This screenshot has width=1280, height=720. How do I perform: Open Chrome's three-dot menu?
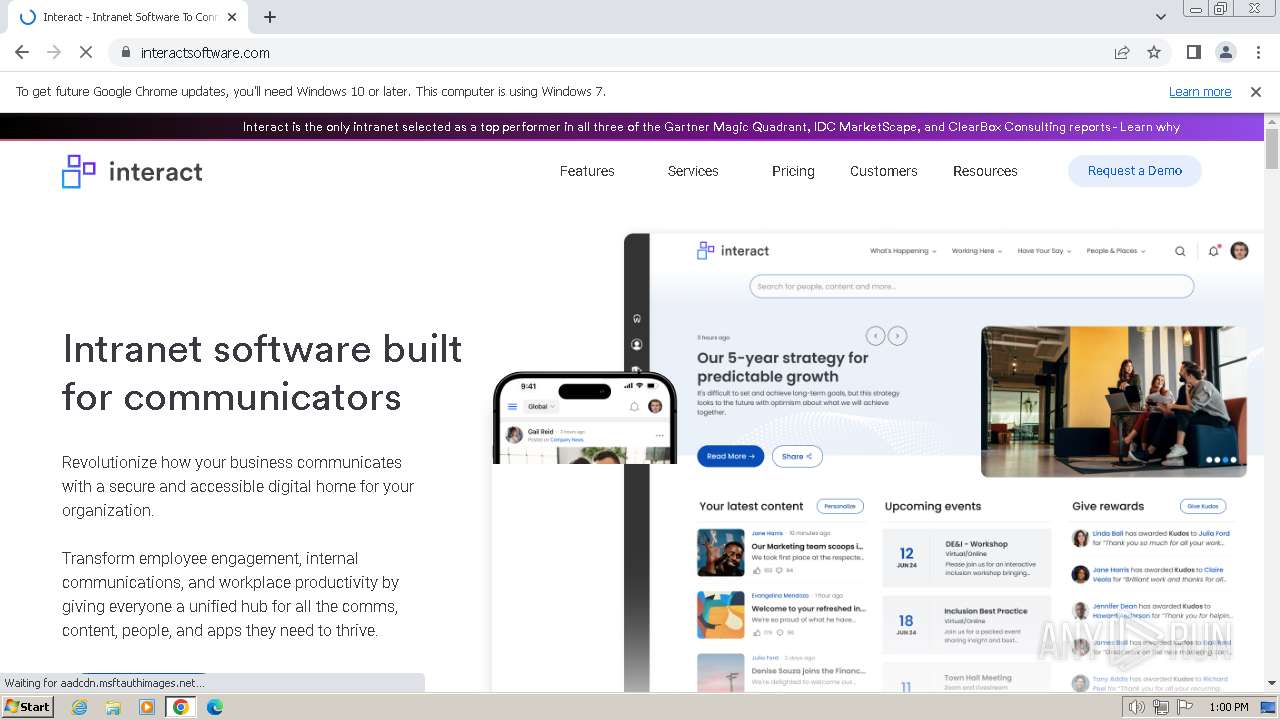pyautogui.click(x=1258, y=53)
